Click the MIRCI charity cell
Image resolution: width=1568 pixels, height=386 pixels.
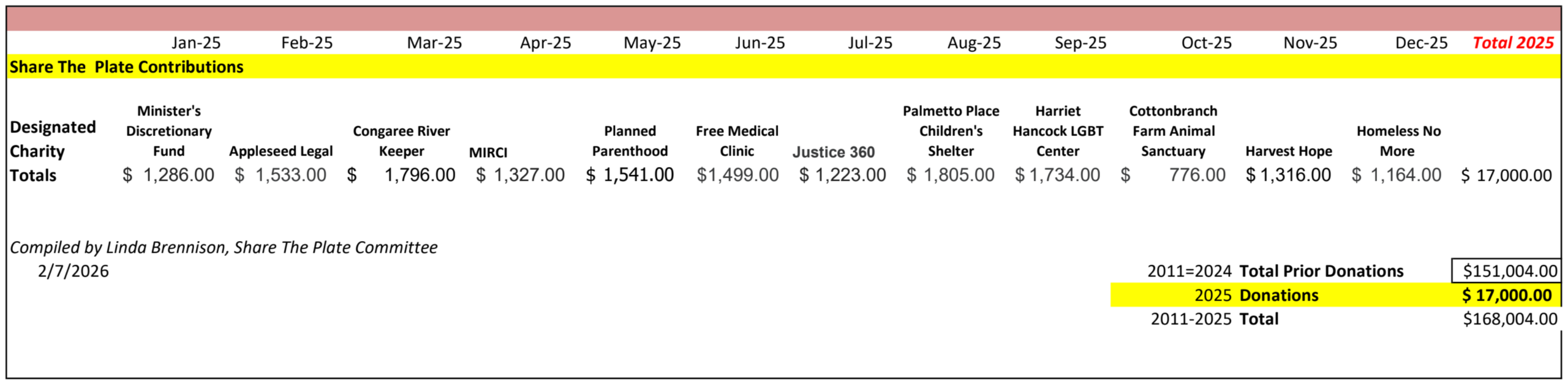point(488,152)
